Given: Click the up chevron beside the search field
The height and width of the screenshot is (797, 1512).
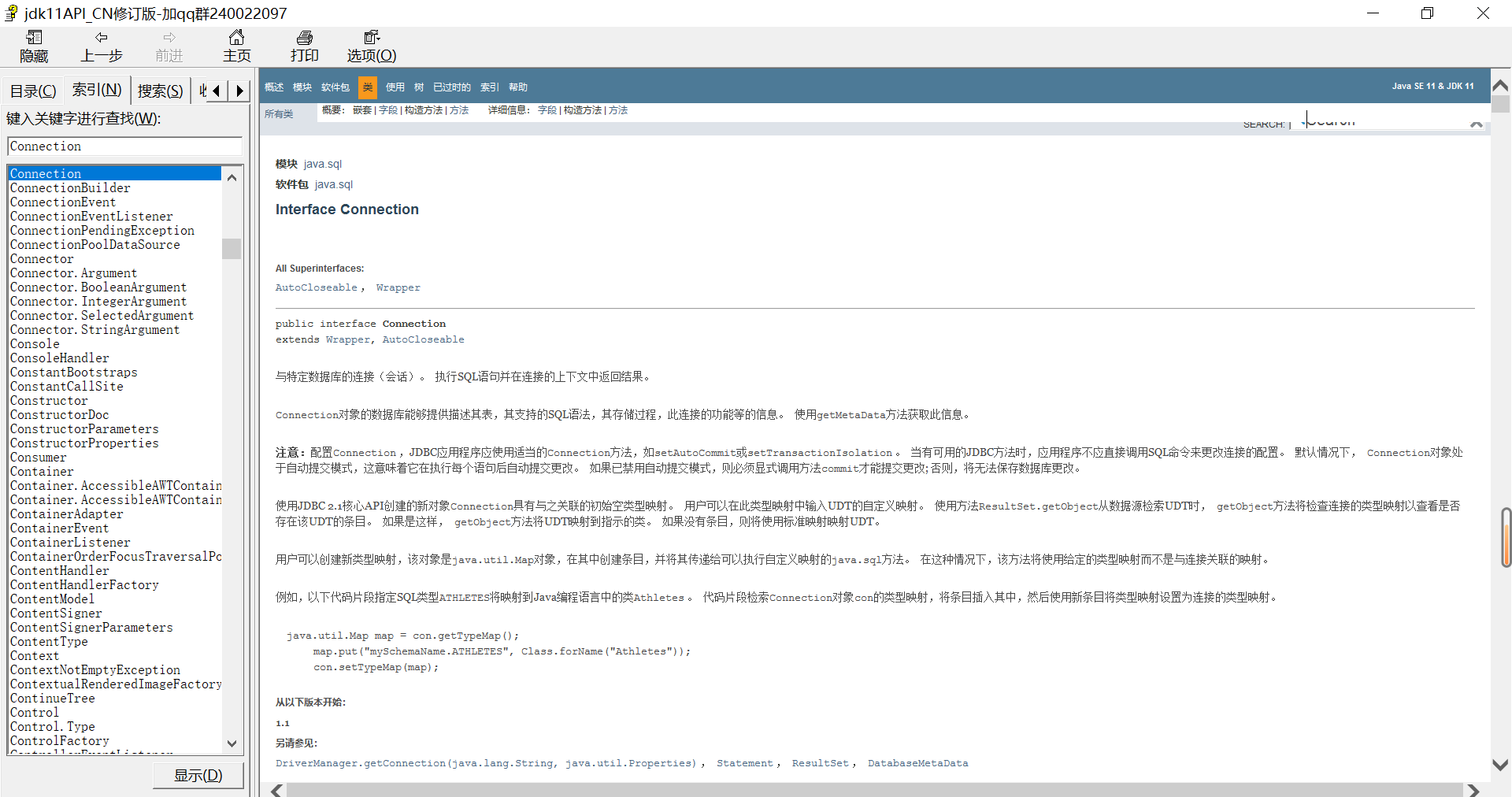Looking at the screenshot, I should pyautogui.click(x=1477, y=124).
